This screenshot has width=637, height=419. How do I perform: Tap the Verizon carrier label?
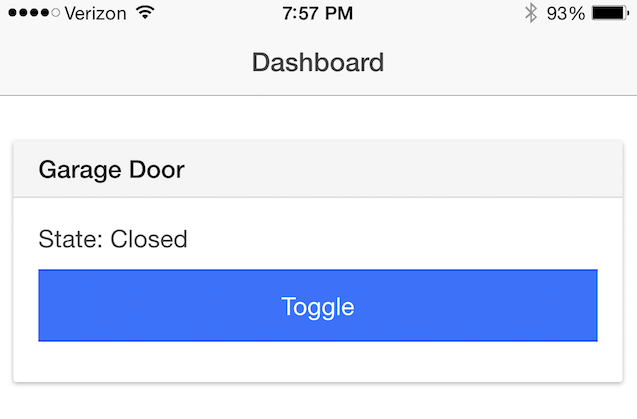[x=95, y=14]
